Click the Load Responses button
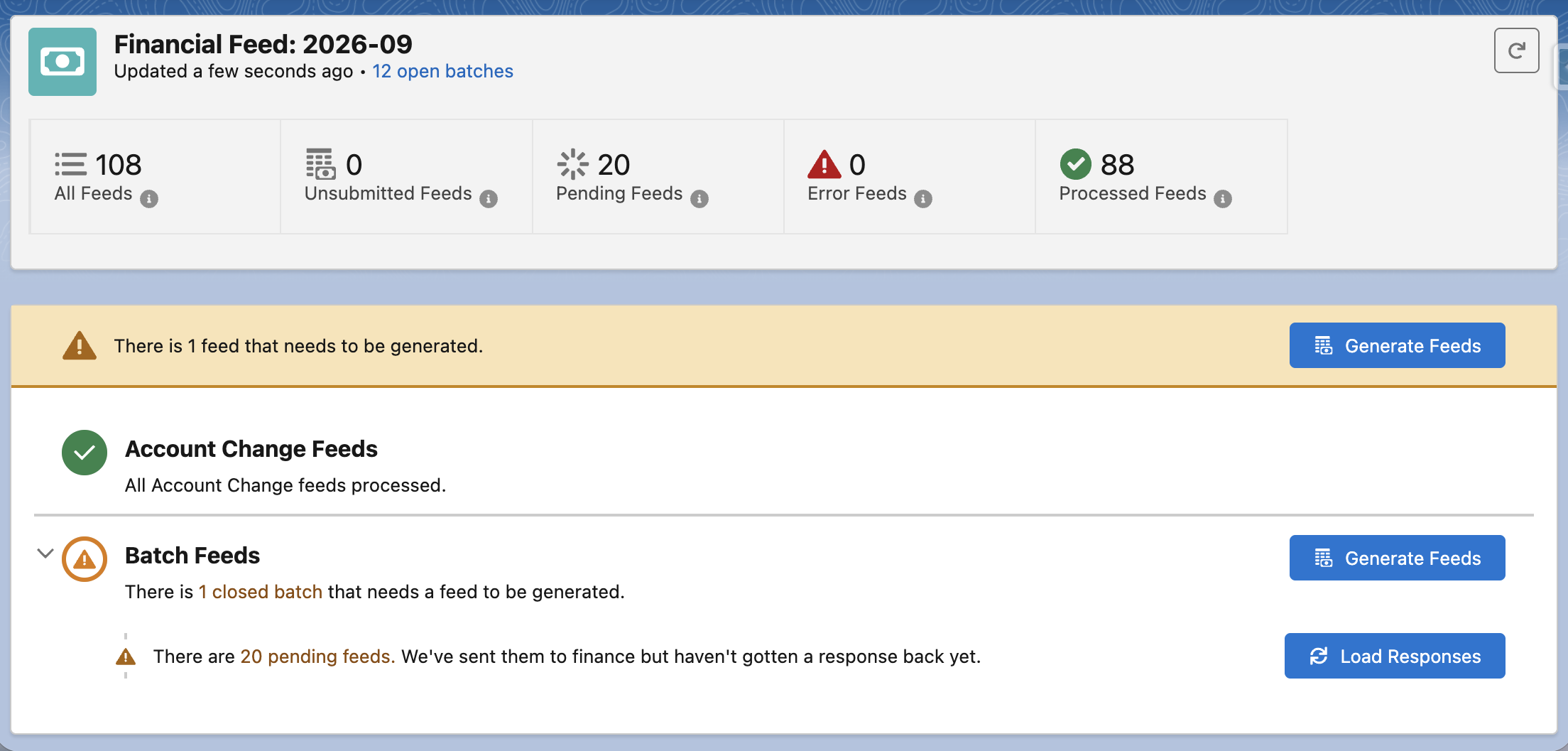 click(x=1395, y=656)
